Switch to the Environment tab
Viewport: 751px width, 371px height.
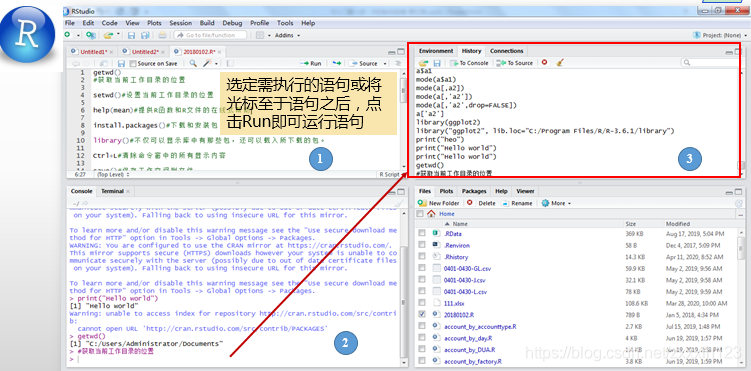pos(435,51)
